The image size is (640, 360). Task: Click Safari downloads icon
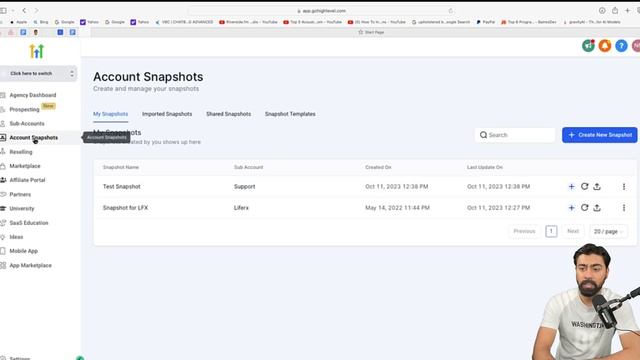click(x=602, y=11)
